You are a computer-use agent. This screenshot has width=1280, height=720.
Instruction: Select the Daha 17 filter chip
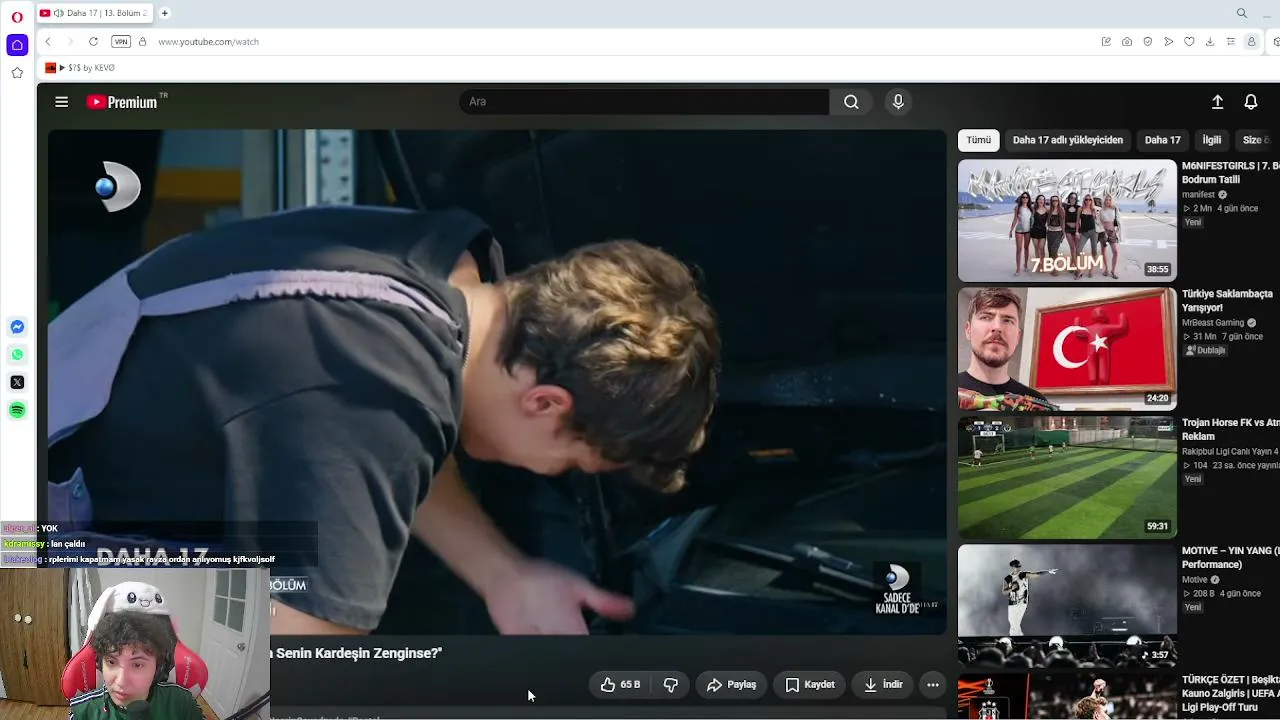[x=1162, y=140]
